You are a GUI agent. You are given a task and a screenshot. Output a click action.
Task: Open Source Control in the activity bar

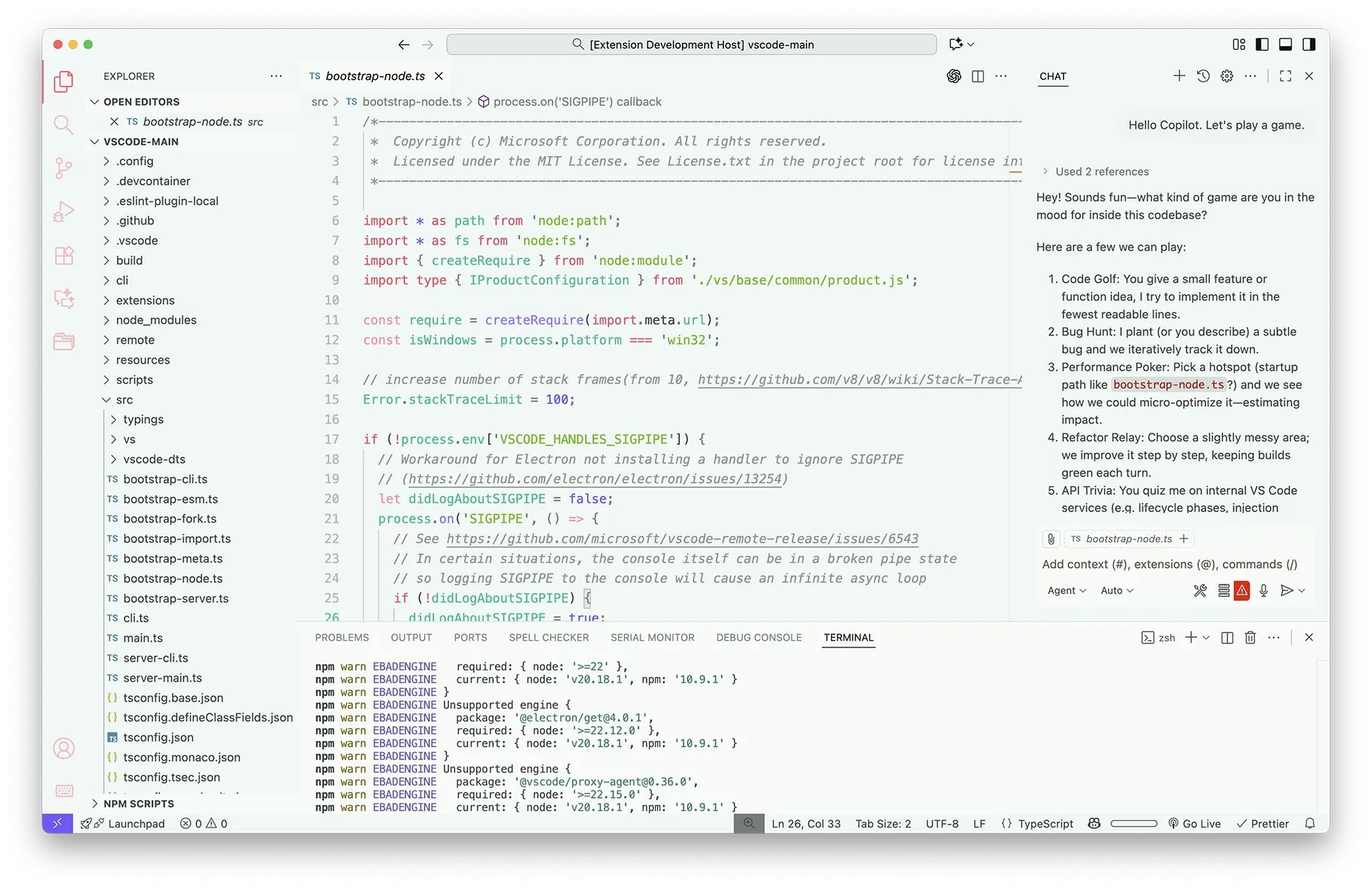[x=64, y=168]
